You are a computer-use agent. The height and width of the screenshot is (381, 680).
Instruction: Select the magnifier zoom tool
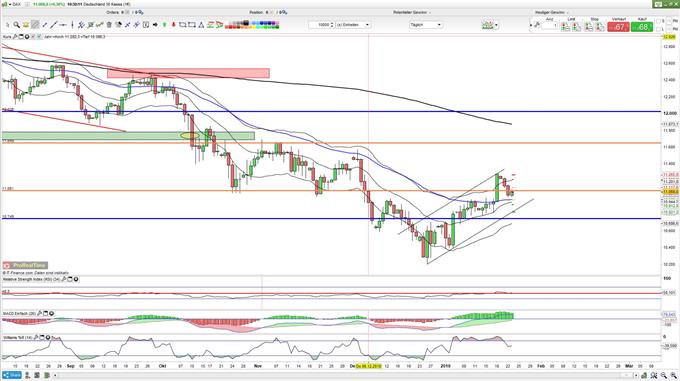(x=16, y=25)
